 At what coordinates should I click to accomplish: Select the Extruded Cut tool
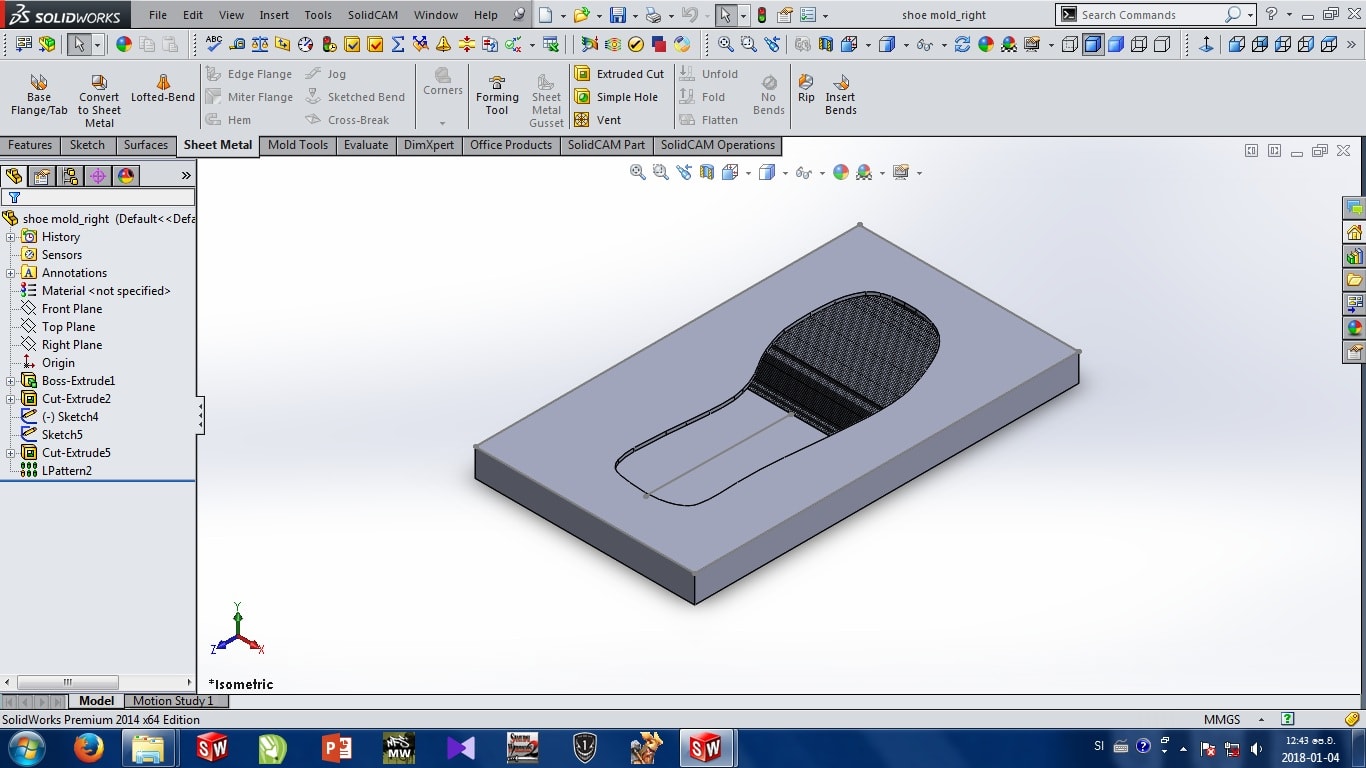(x=619, y=74)
